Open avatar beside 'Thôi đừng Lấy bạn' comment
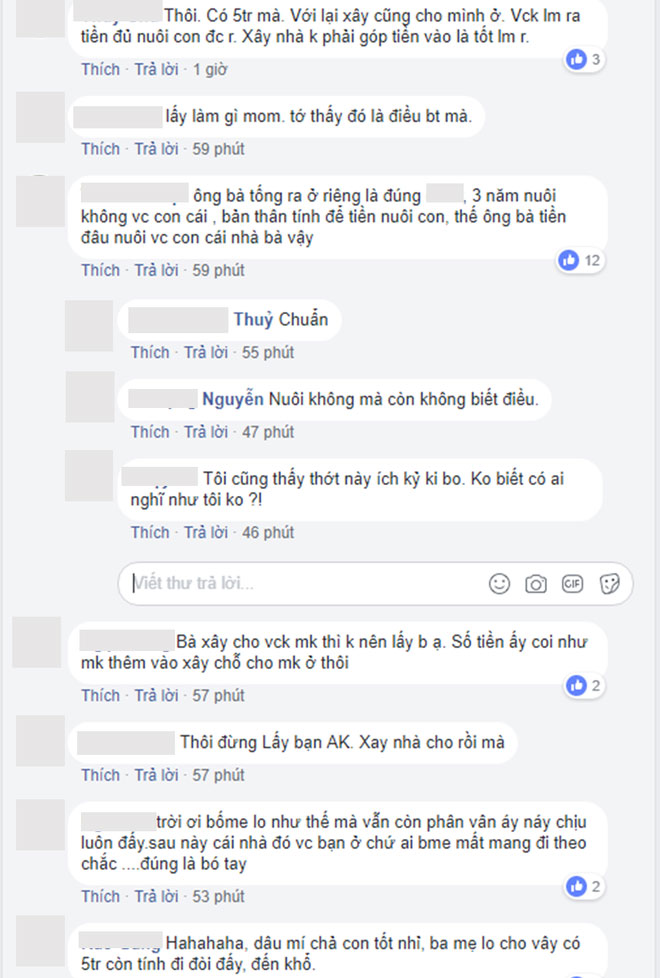Image resolution: width=660 pixels, height=978 pixels. click(40, 741)
